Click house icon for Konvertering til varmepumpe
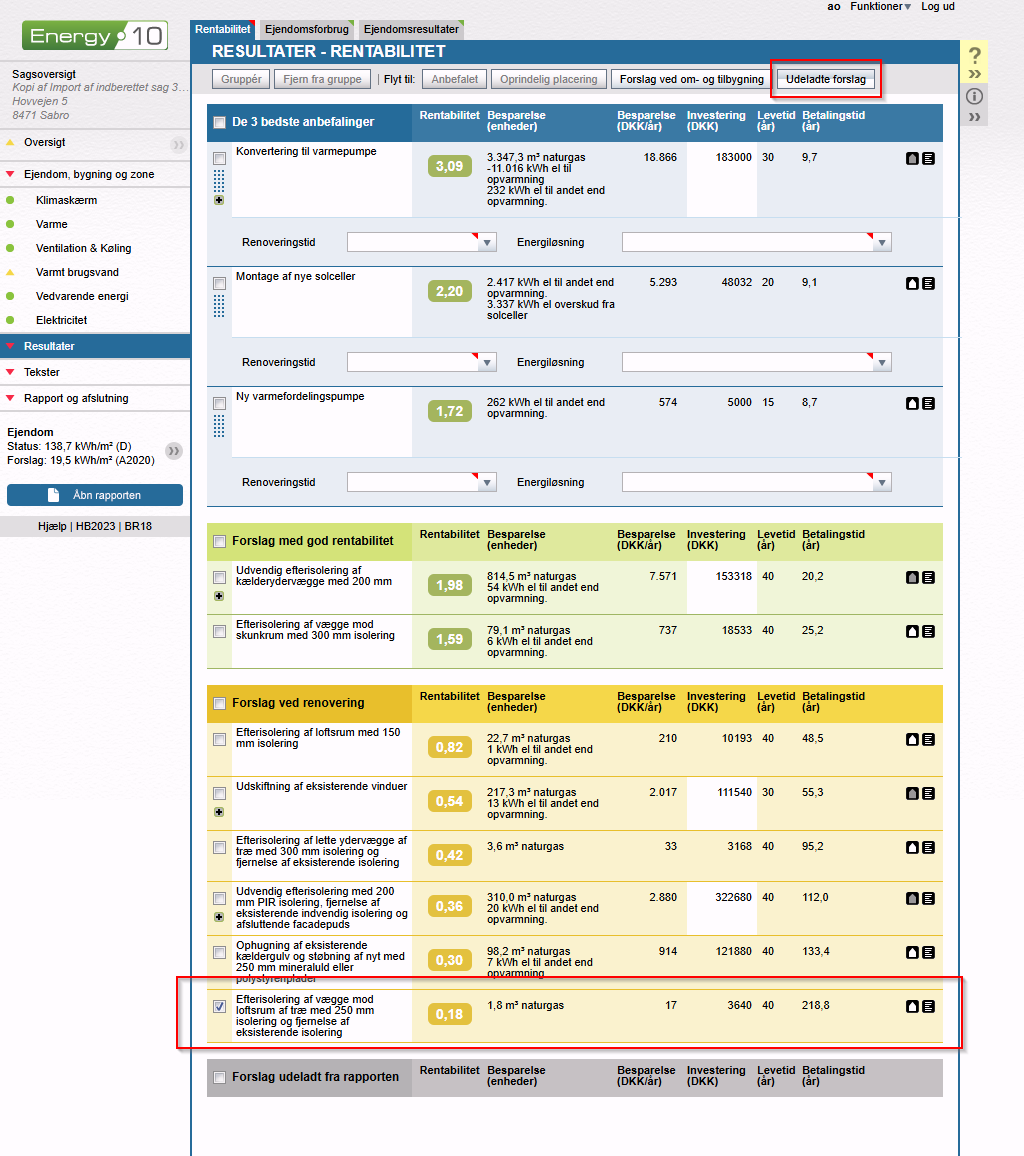1024x1156 pixels. pos(912,158)
